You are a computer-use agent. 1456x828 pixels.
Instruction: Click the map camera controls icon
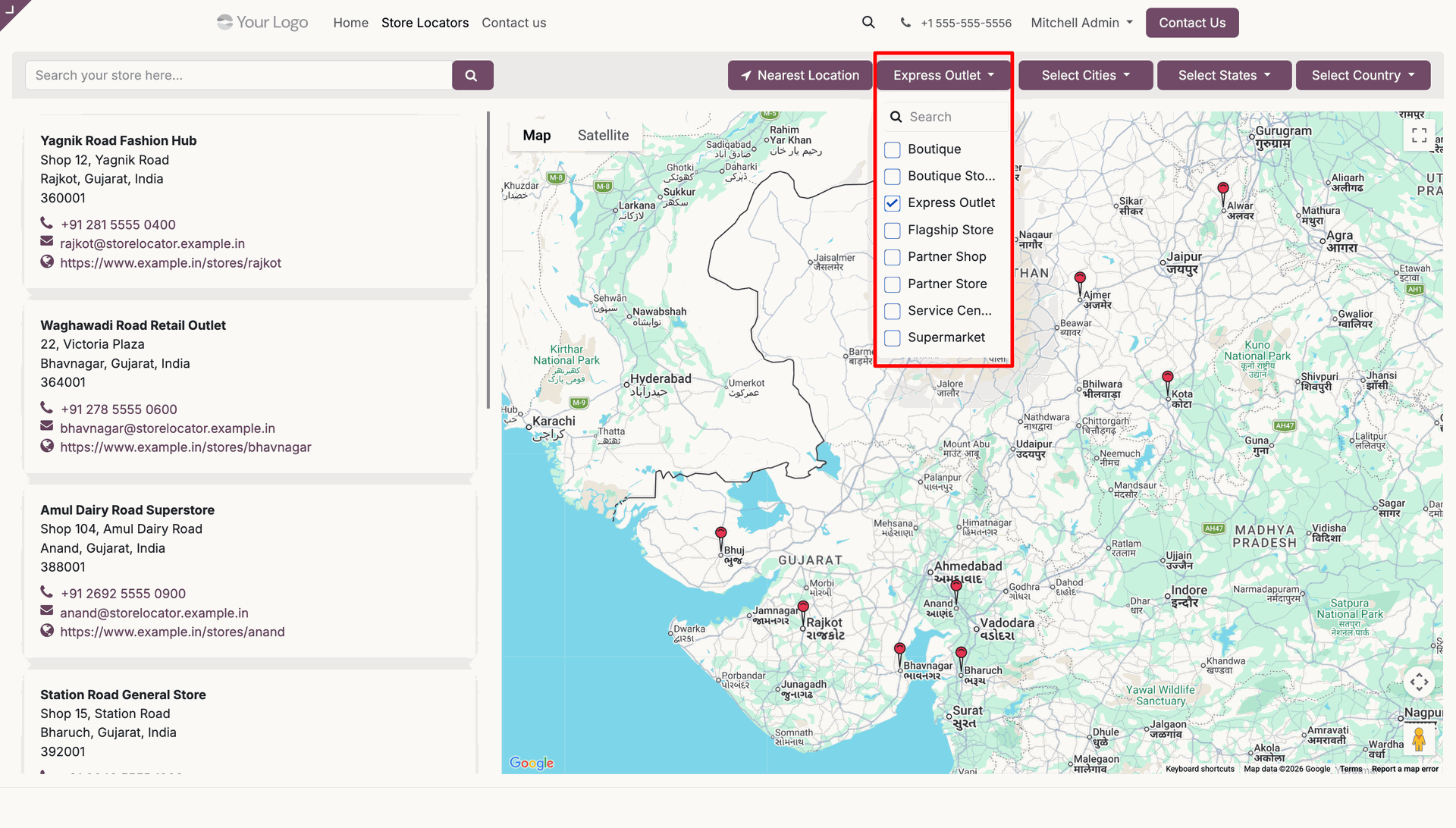click(1420, 682)
